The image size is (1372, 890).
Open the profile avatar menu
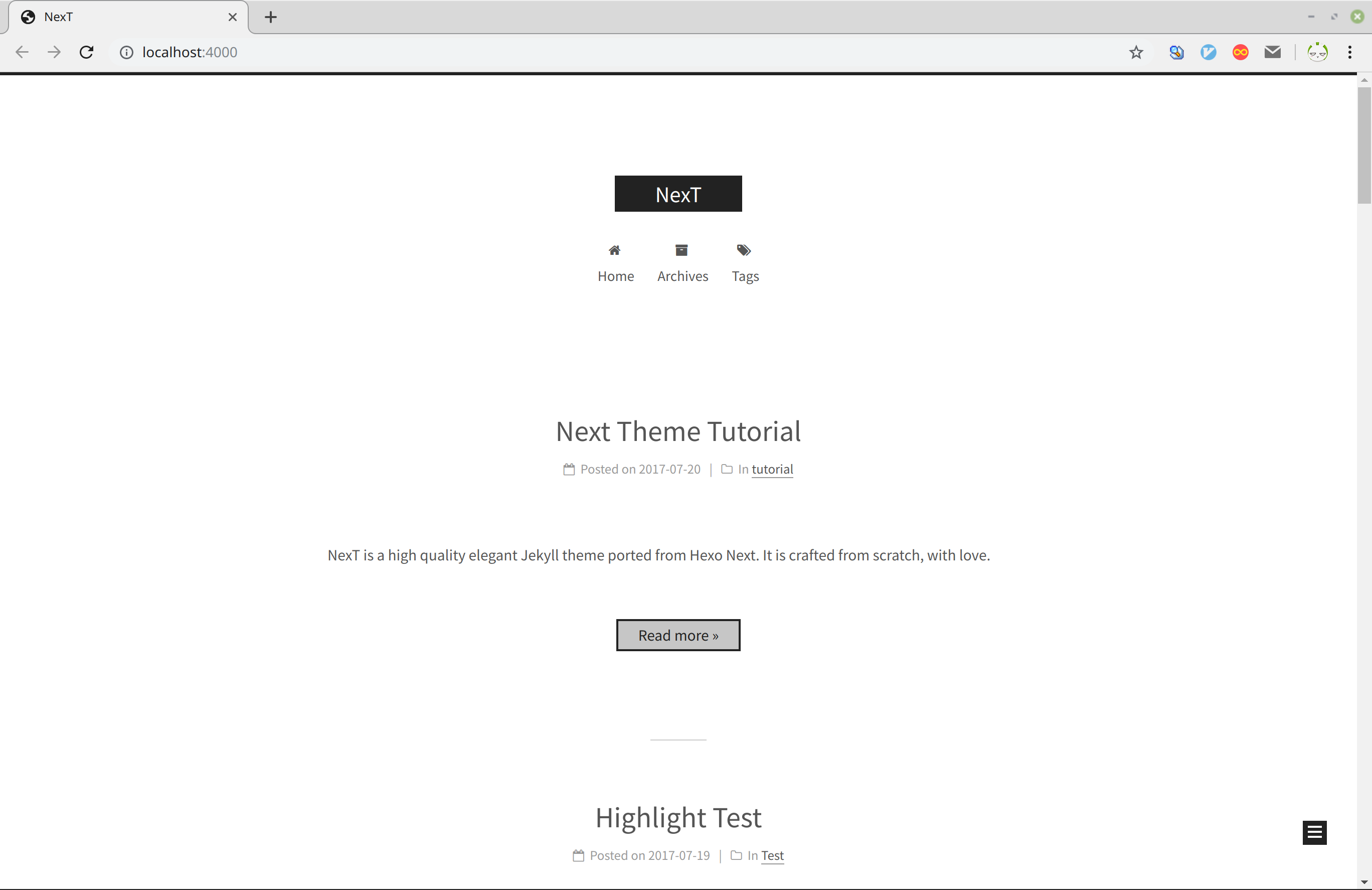[1317, 53]
